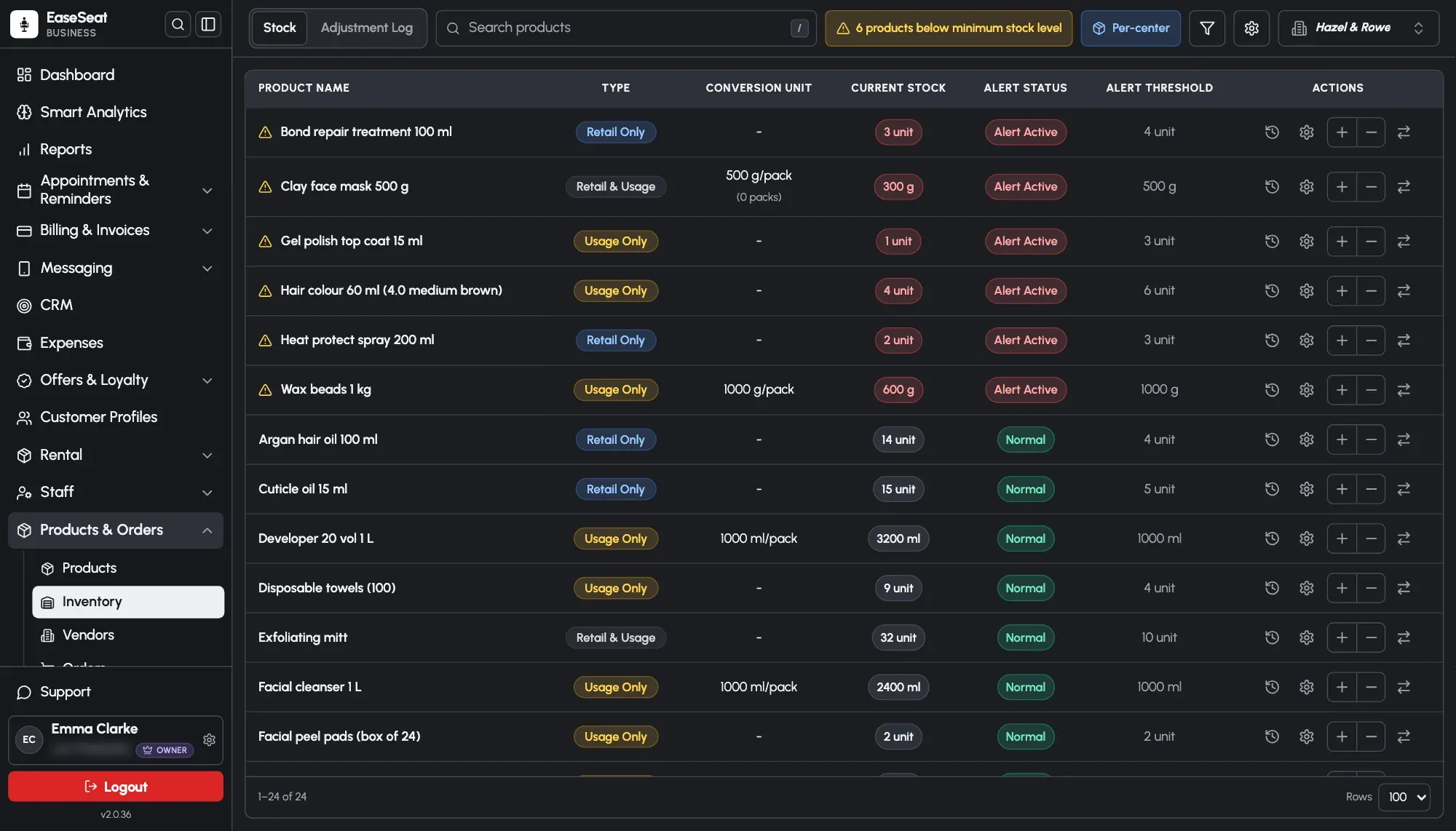Toggle the Per-center view button
Screen dimensions: 1456x831
click(1131, 28)
